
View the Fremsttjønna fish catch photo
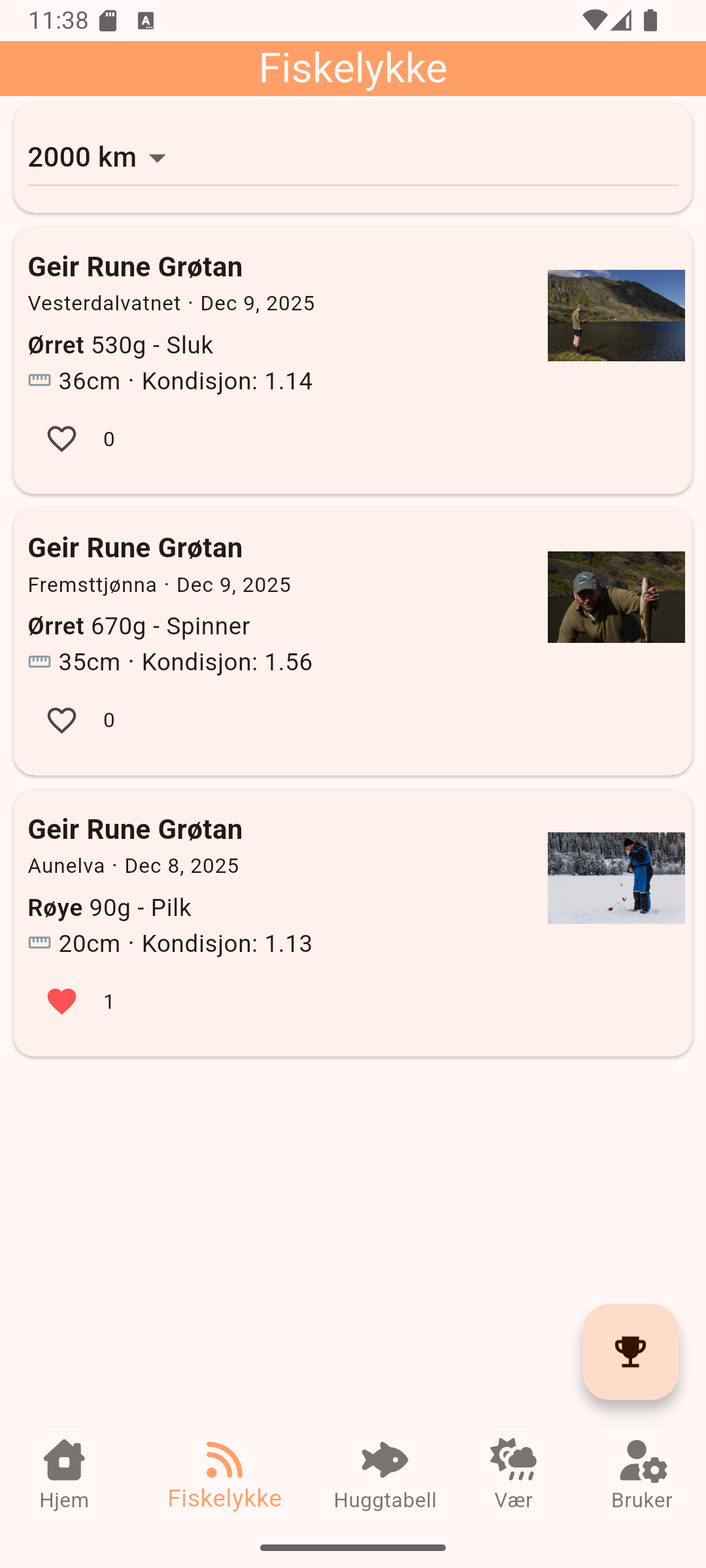coord(616,597)
